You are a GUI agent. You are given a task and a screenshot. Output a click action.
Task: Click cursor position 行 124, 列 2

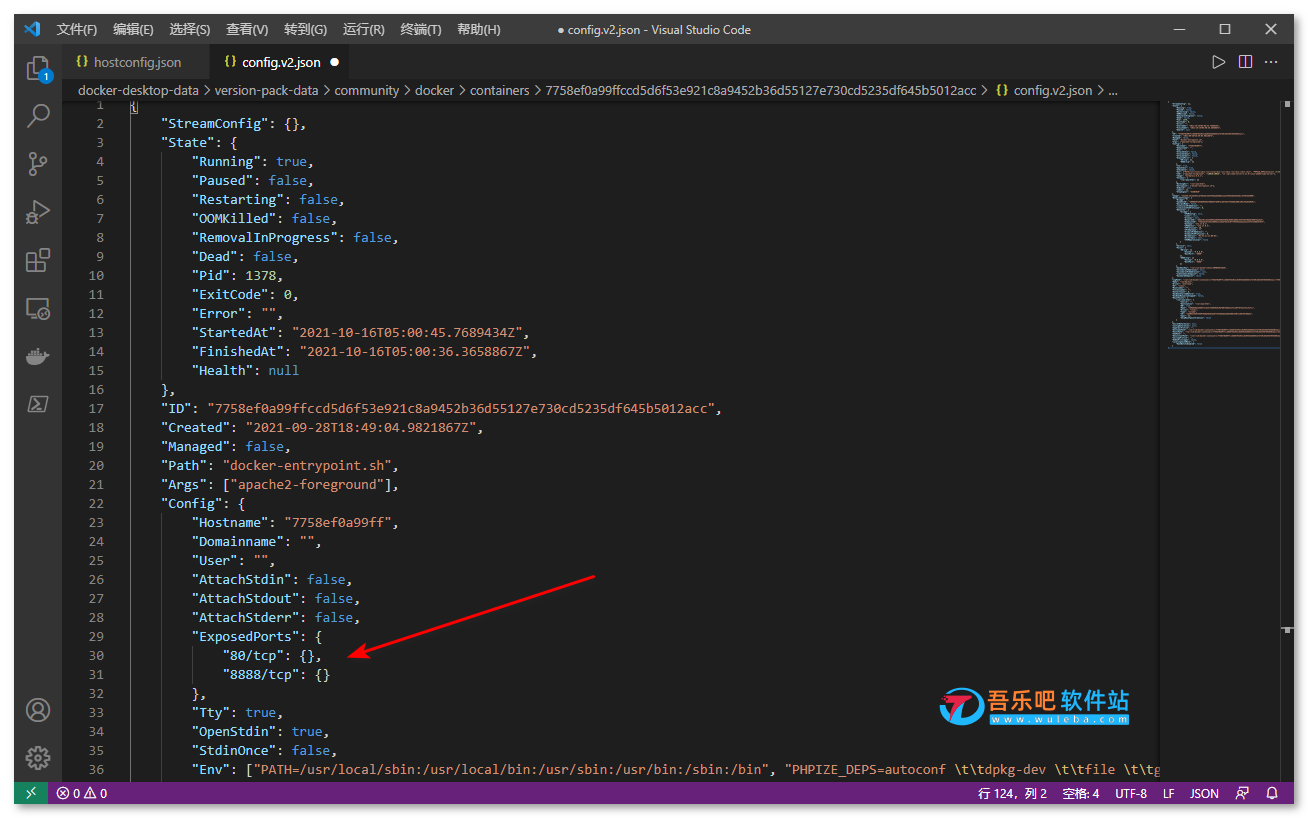pyautogui.click(x=1012, y=793)
